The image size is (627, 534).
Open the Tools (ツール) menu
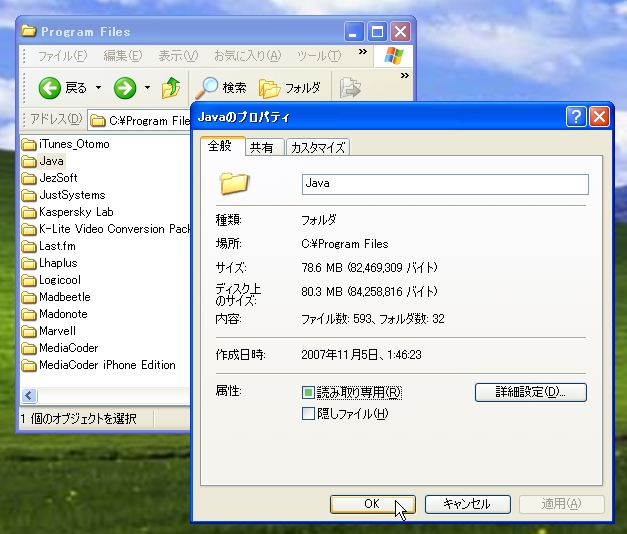click(319, 56)
